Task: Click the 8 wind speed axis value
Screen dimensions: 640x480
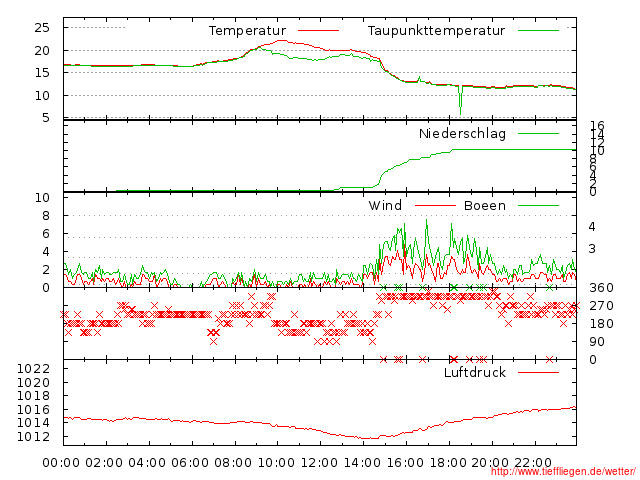Action: [x=46, y=216]
